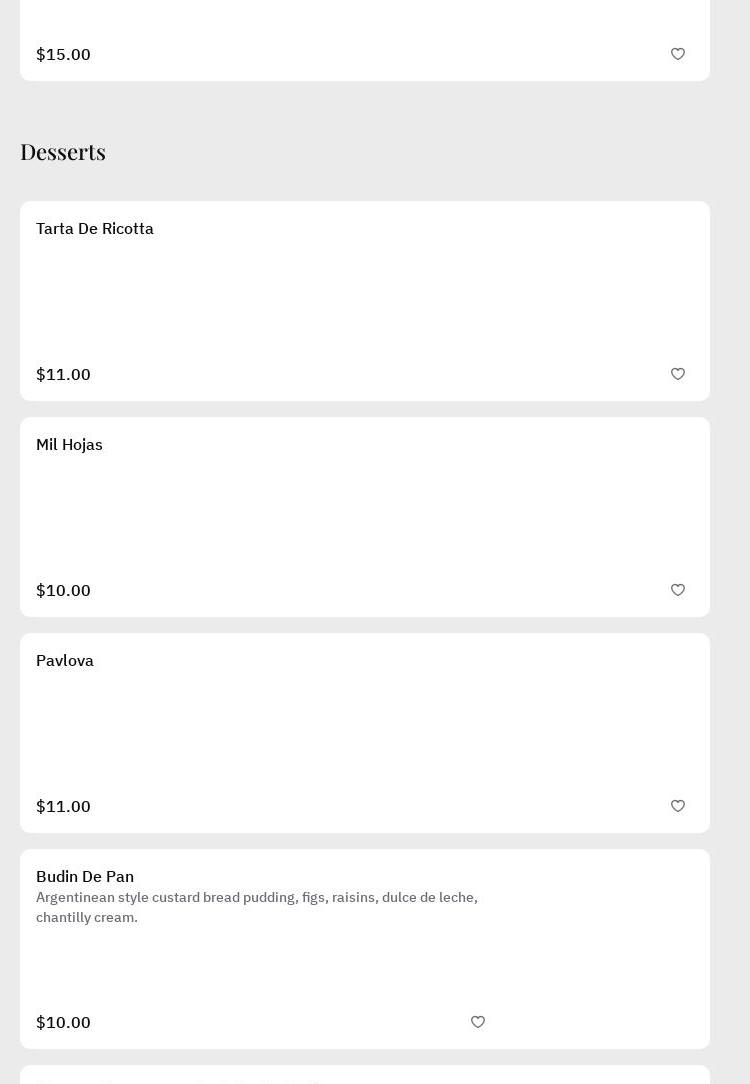Select the Mil Hojas menu item name
Image resolution: width=750 pixels, height=1084 pixels.
pos(69,445)
